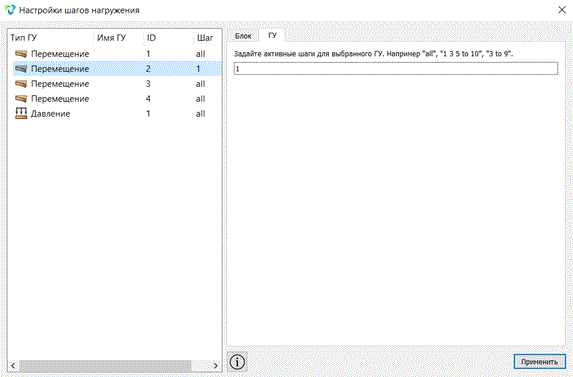Open the info help button
The height and width of the screenshot is (377, 573).
pyautogui.click(x=237, y=362)
